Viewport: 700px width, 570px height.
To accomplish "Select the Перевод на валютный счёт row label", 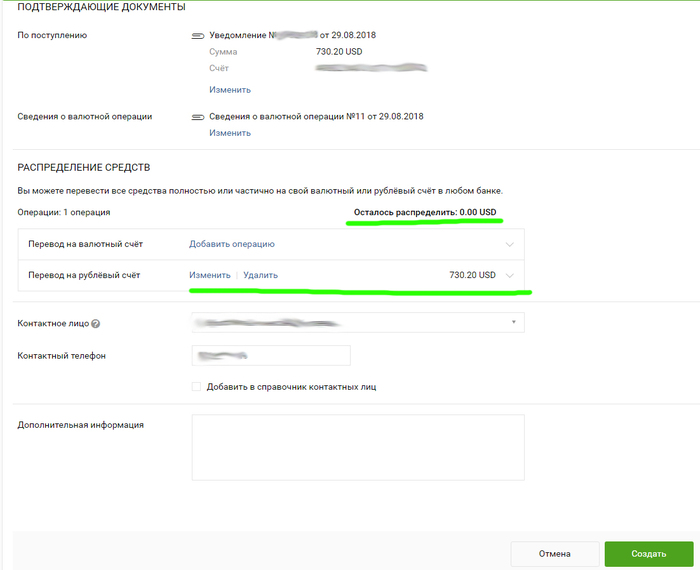I will point(84,244).
